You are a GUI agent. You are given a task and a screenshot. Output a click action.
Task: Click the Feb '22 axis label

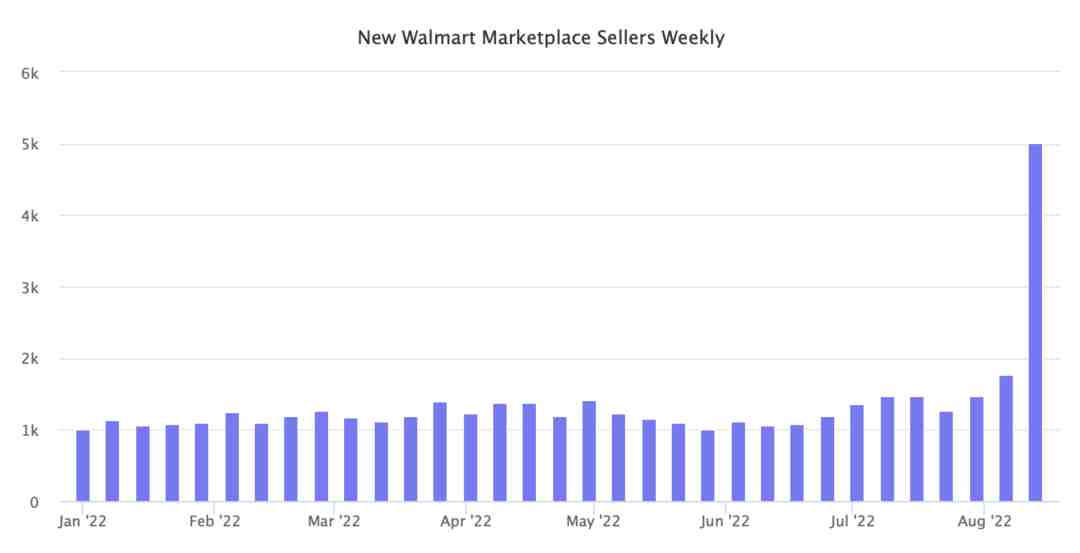(x=215, y=521)
